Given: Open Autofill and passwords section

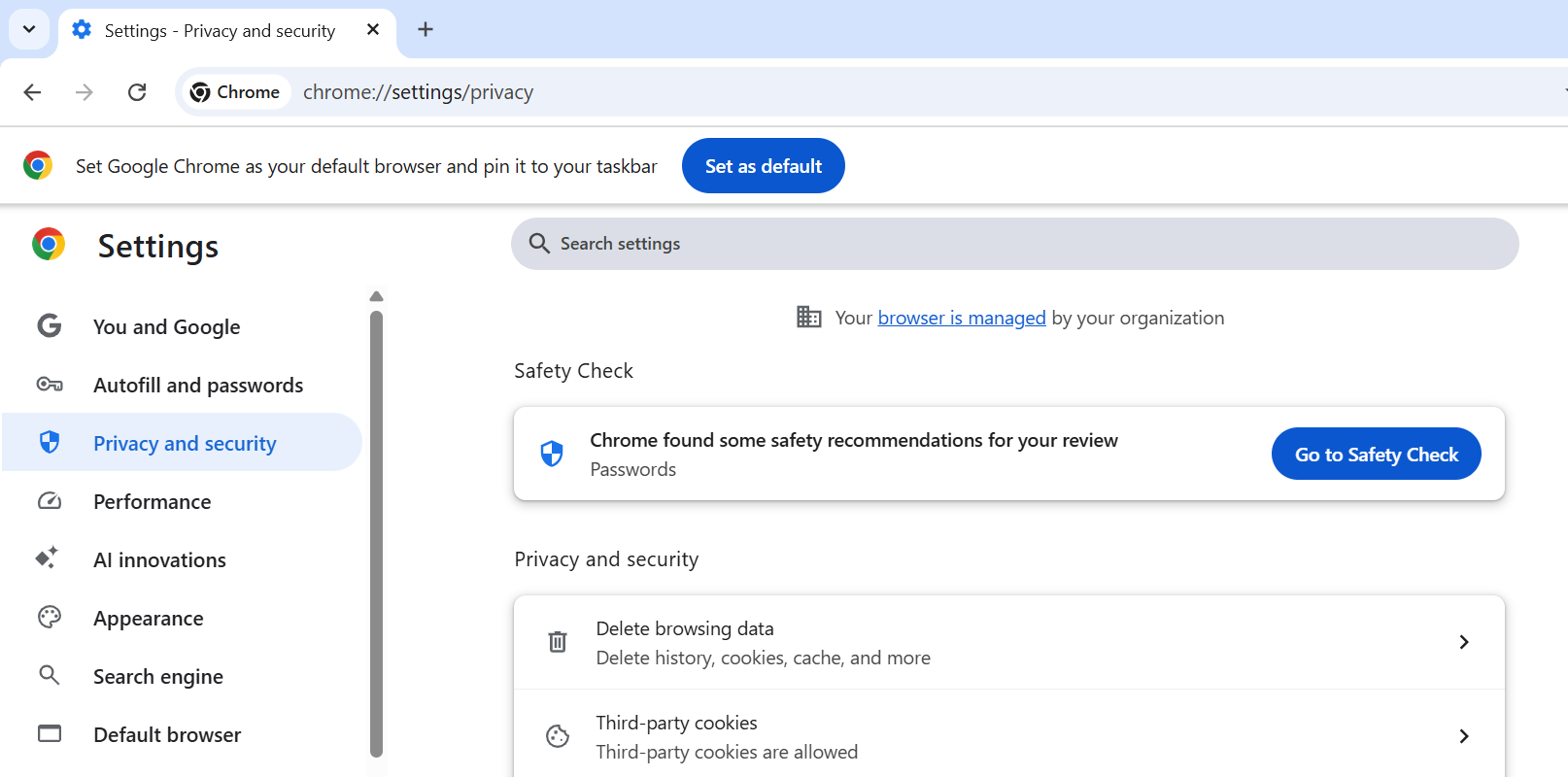Looking at the screenshot, I should click(x=182, y=385).
